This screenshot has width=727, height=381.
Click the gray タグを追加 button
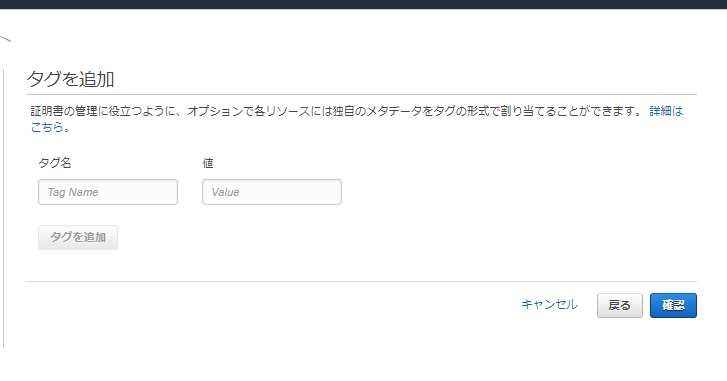[x=78, y=237]
